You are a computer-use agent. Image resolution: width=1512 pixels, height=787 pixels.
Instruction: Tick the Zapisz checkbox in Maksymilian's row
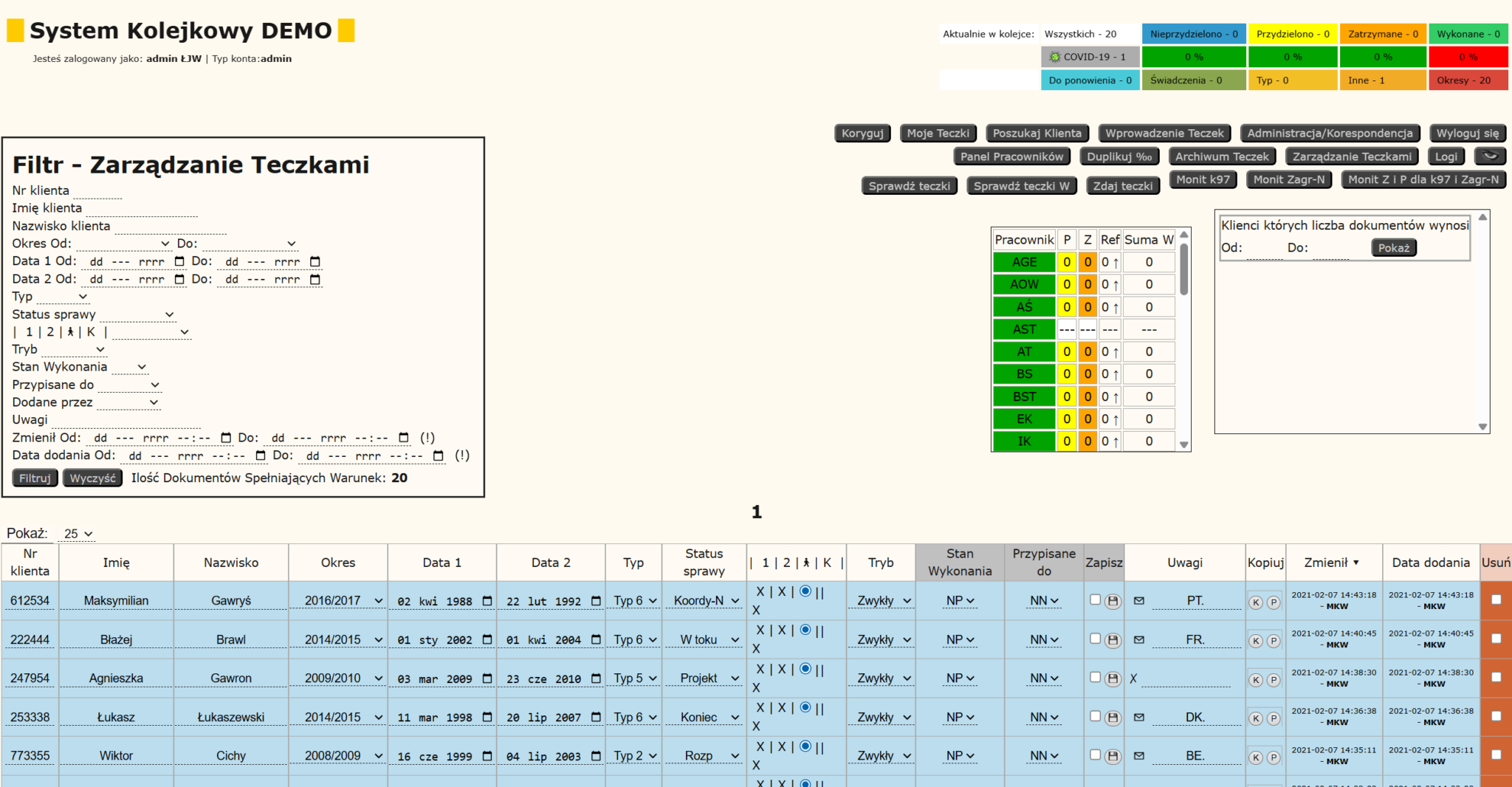point(1095,600)
